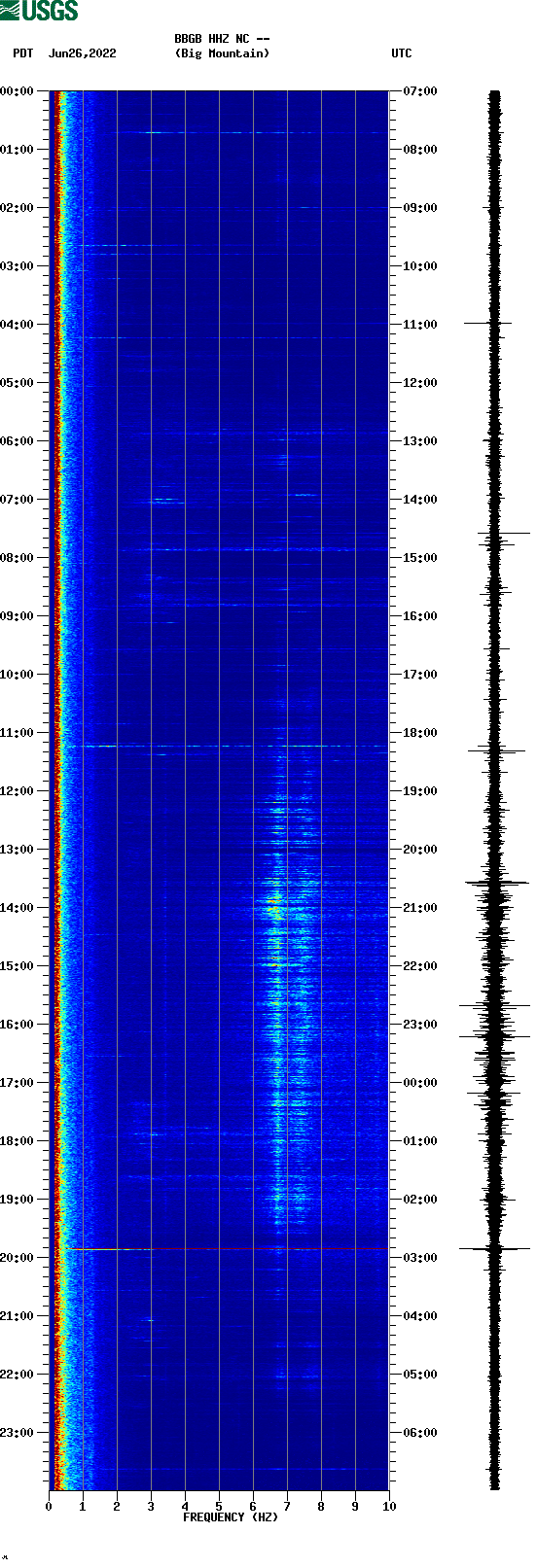Click the 20:00 PDT time label
537x1568 pixels.
[17, 1258]
